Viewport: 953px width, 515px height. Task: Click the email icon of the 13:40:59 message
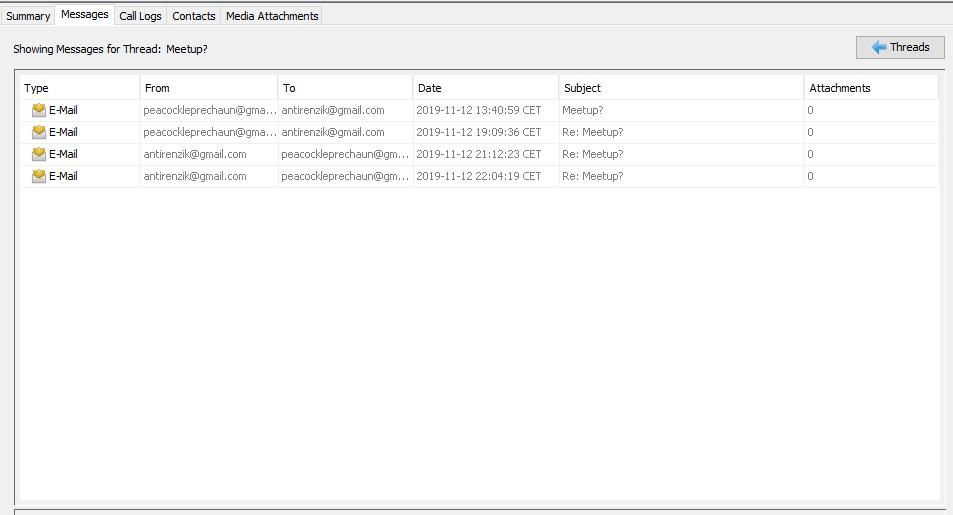click(39, 110)
